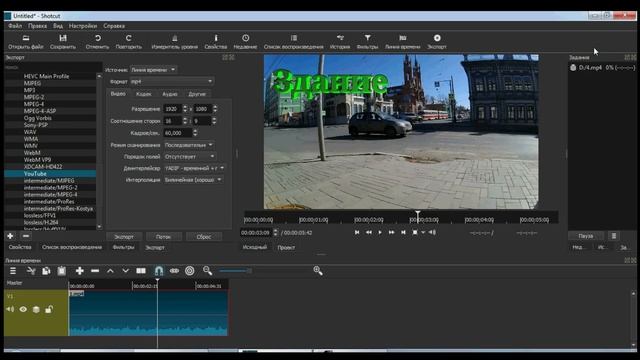
Task: Toggle player volume speaker icon
Action: pyautogui.click(x=433, y=232)
